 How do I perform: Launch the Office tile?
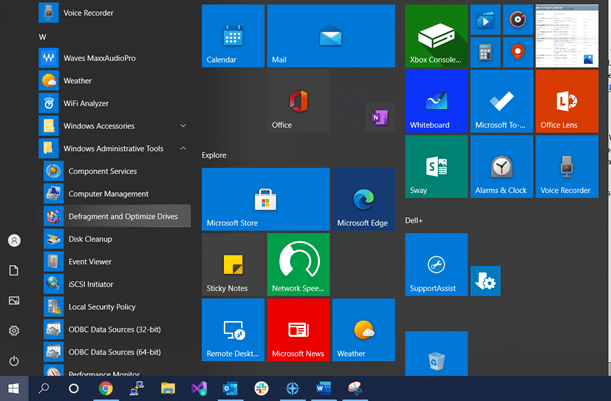tap(298, 101)
